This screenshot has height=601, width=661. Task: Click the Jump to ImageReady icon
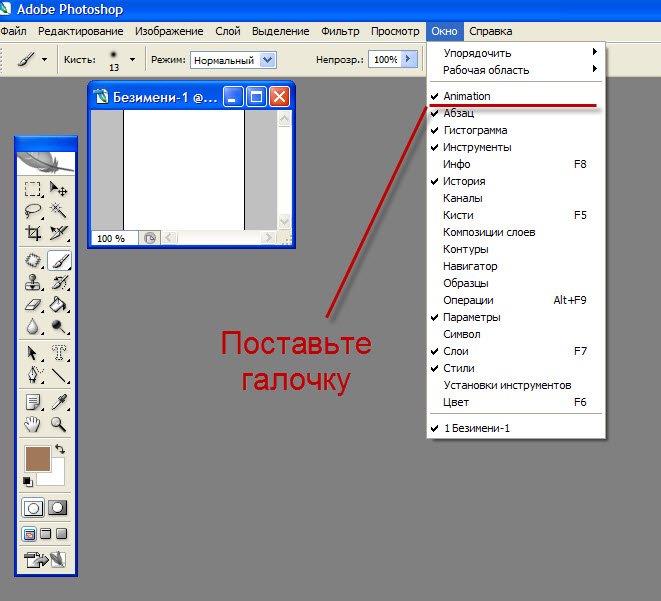click(x=45, y=560)
